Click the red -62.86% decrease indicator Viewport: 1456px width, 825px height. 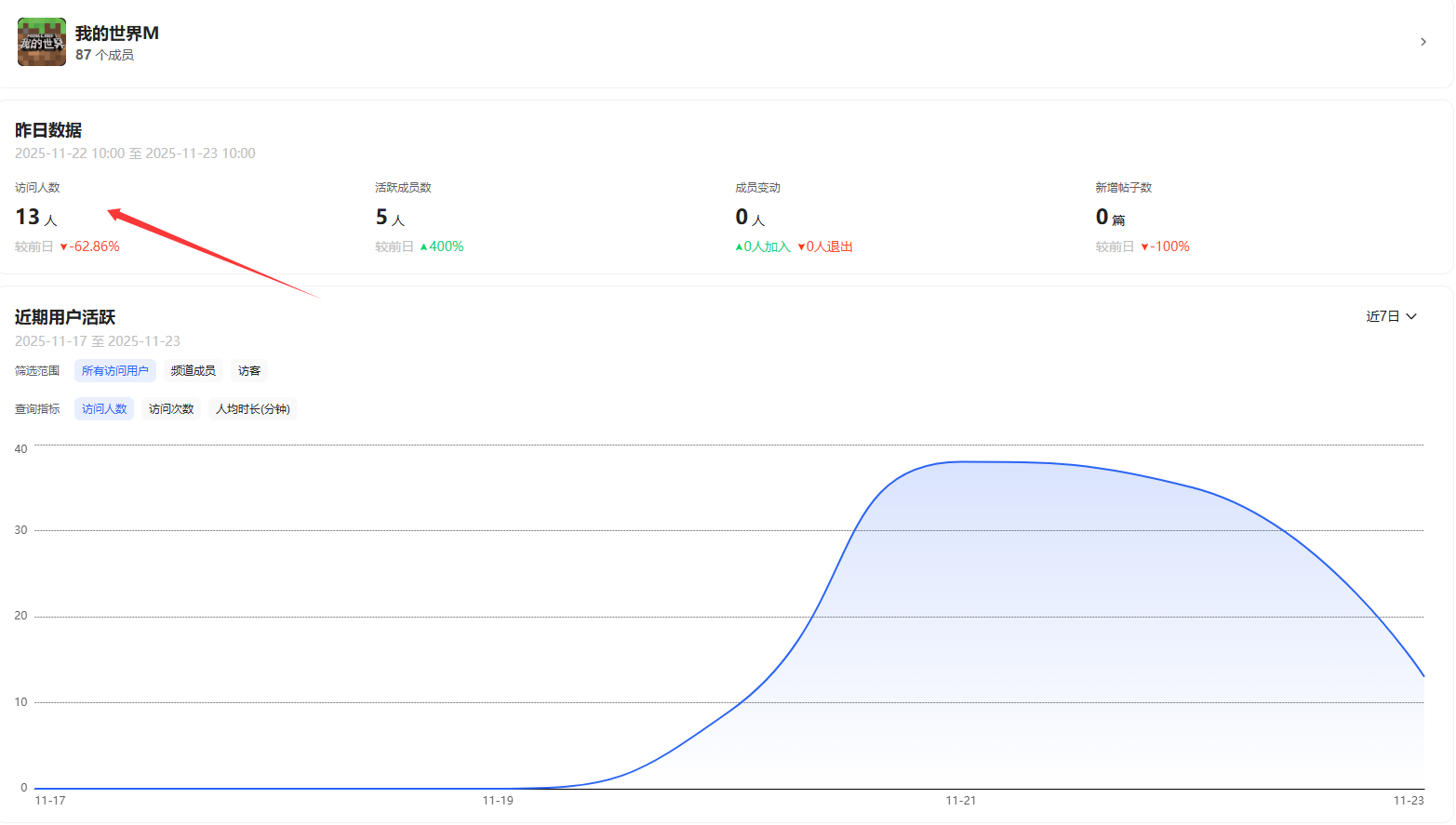(x=90, y=246)
